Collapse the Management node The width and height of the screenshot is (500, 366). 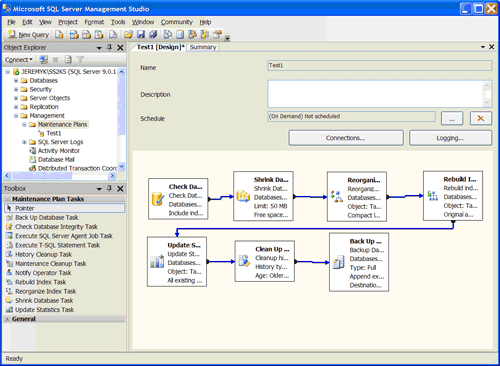(16, 116)
